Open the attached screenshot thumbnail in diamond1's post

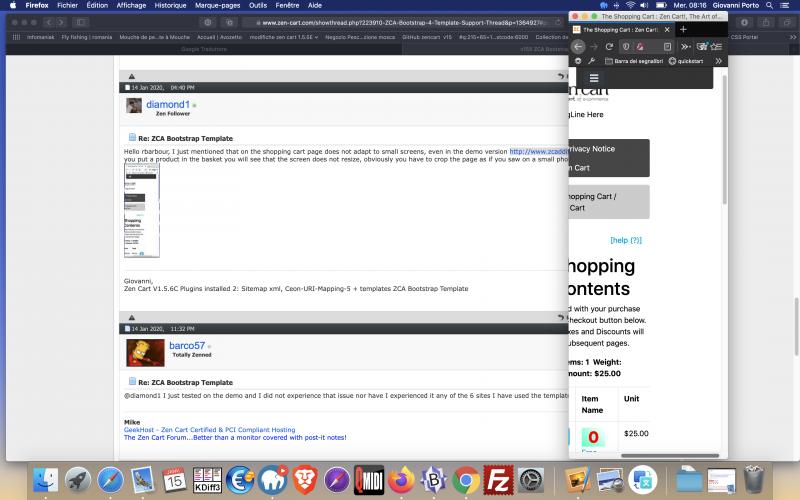pos(142,210)
